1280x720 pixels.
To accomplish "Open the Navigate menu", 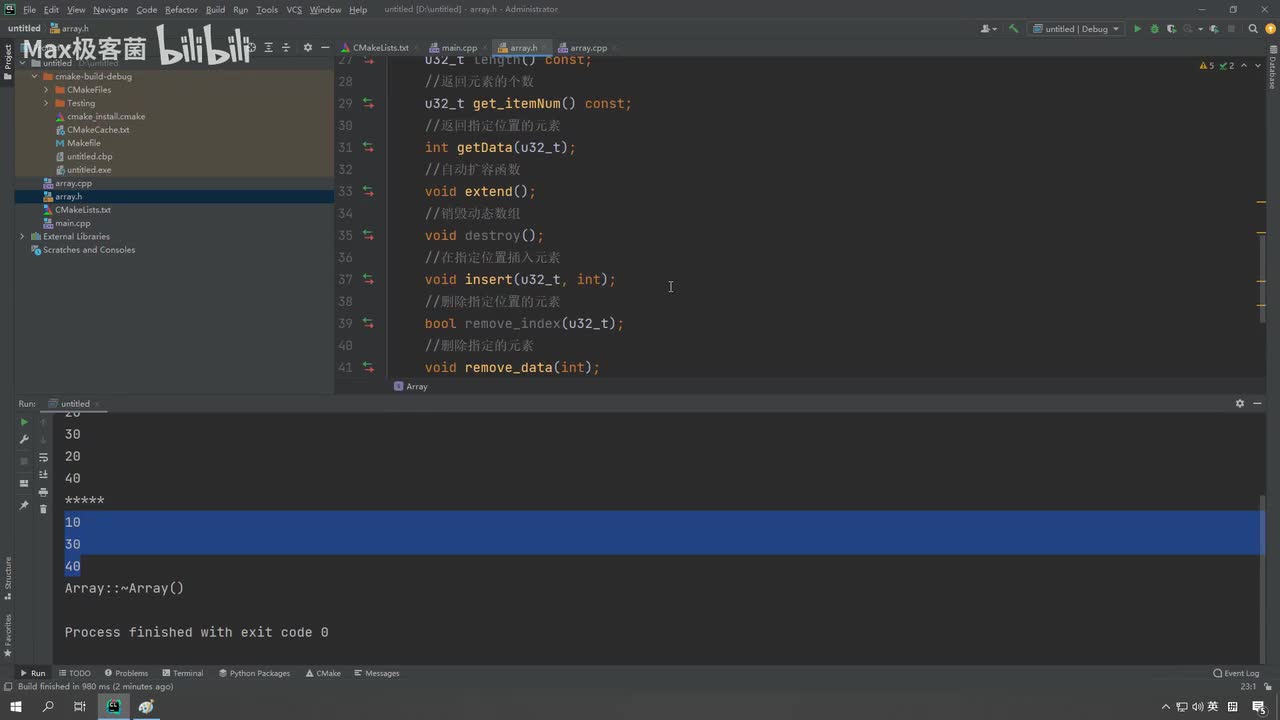I will [x=110, y=10].
